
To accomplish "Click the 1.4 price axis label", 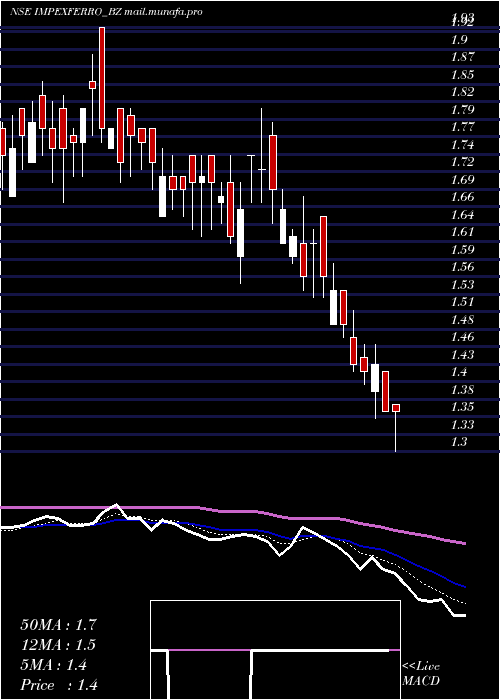I will (459, 372).
